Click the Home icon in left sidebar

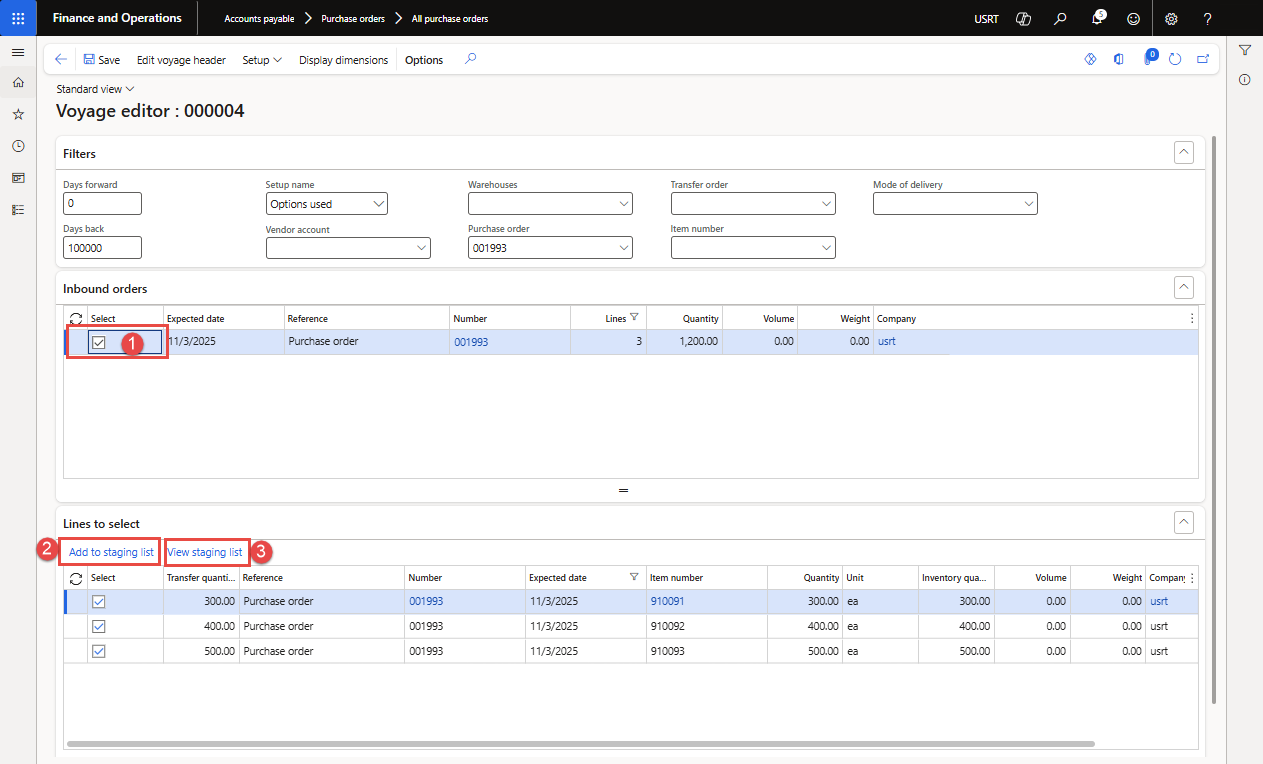pyautogui.click(x=18, y=82)
